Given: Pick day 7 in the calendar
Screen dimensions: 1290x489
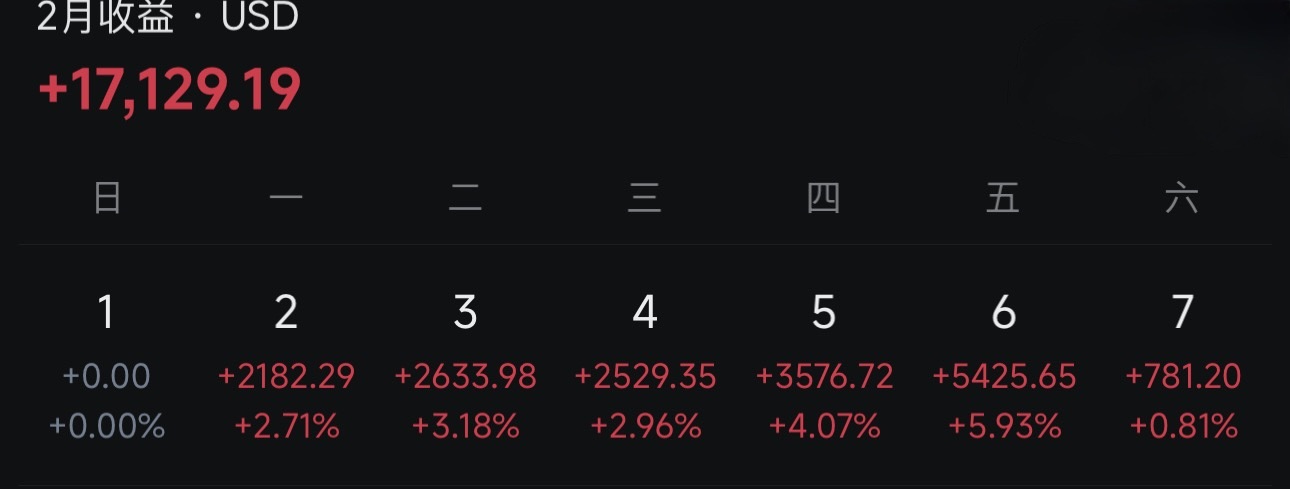Looking at the screenshot, I should 1182,313.
